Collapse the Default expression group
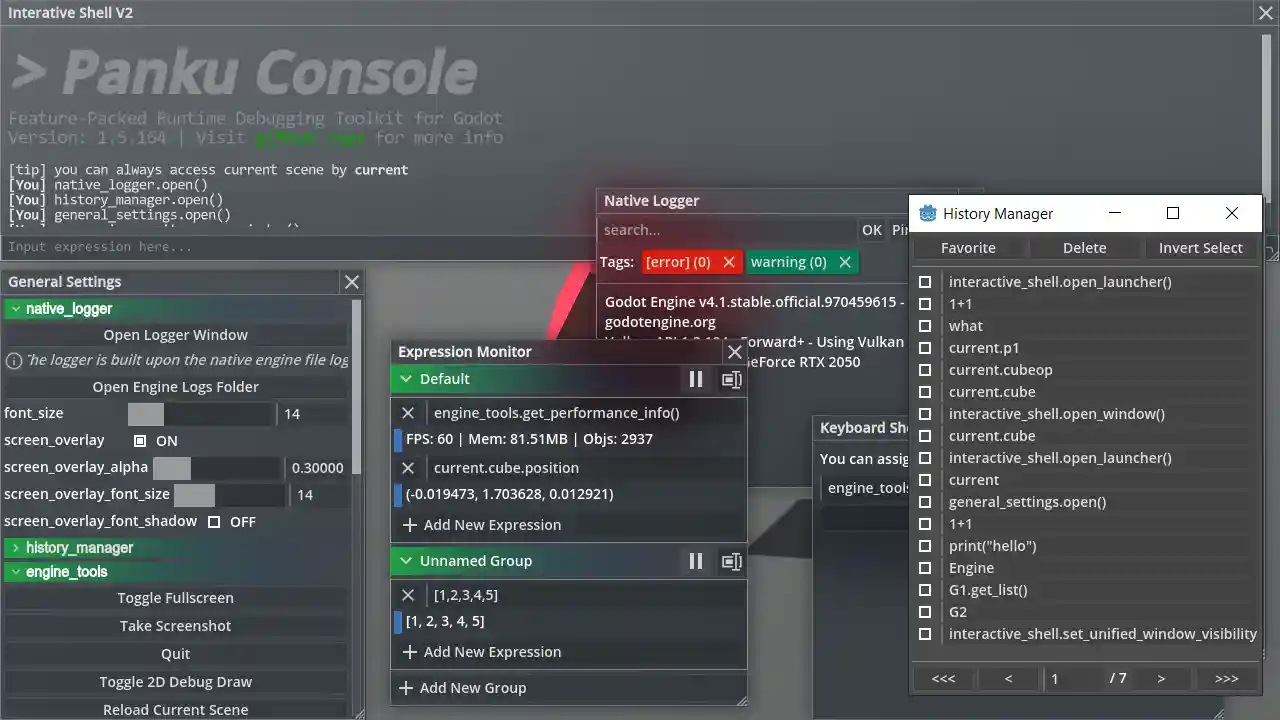The image size is (1280, 720). 405,379
